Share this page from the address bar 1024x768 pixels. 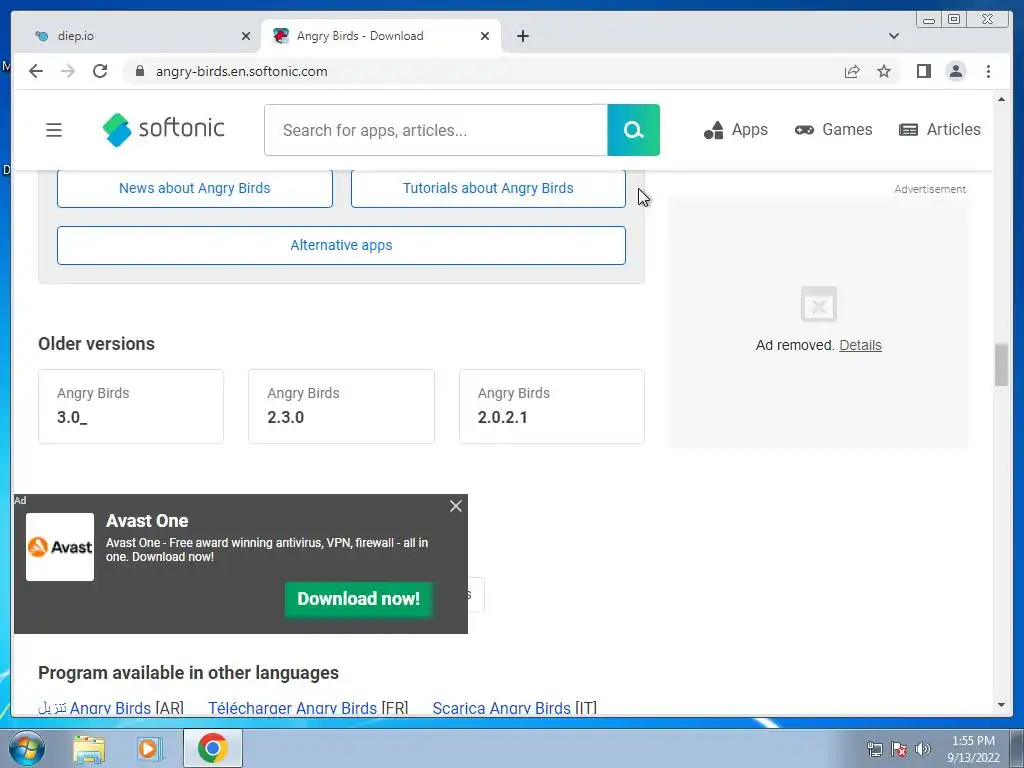(852, 71)
